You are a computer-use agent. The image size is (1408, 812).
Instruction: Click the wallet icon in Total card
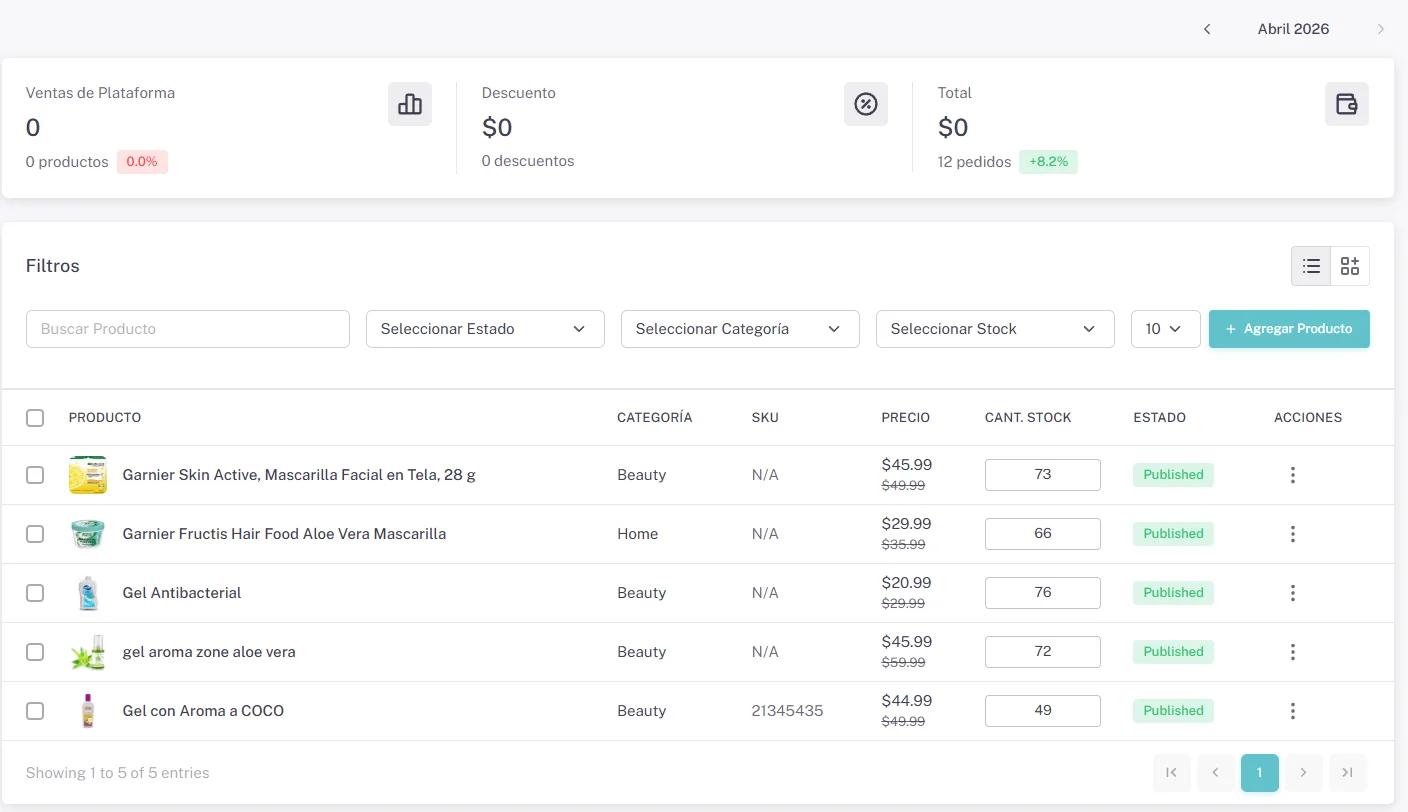[1347, 104]
